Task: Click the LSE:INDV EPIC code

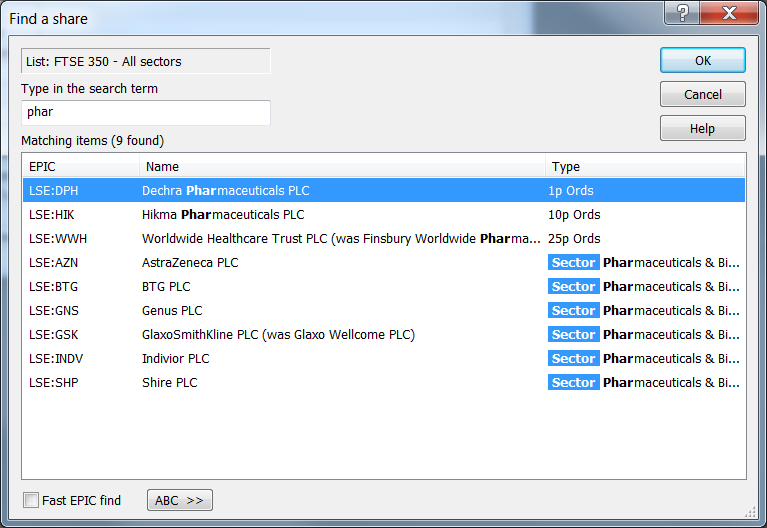Action: 56,358
